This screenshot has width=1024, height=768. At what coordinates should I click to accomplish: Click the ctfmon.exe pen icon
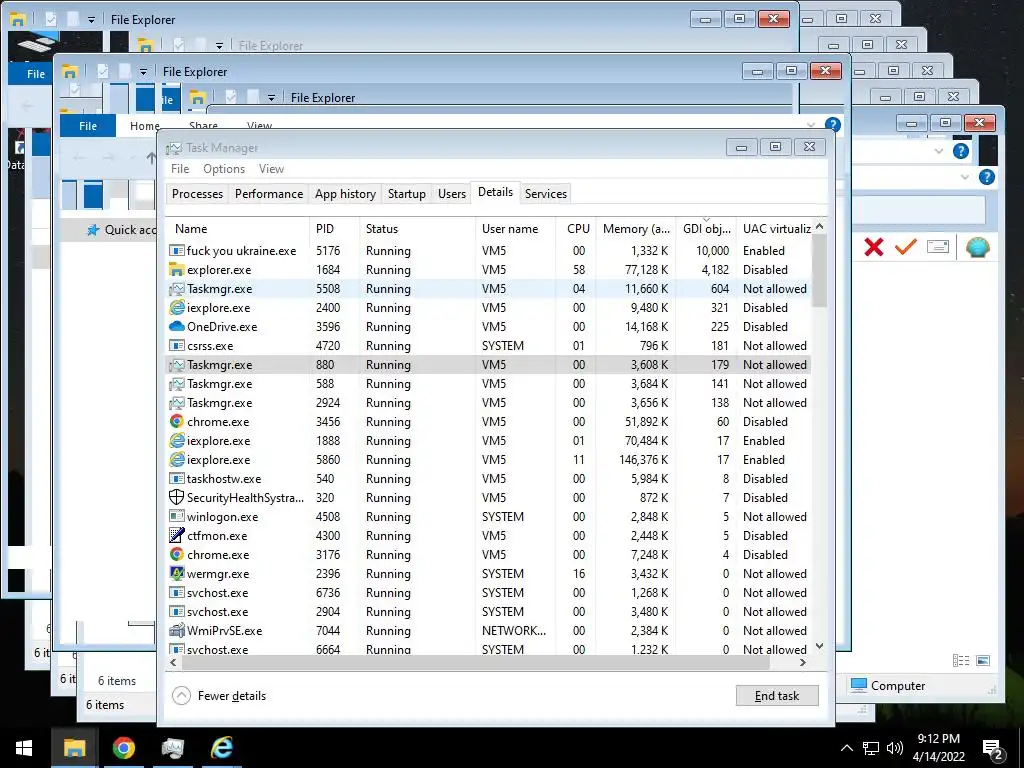tap(176, 535)
